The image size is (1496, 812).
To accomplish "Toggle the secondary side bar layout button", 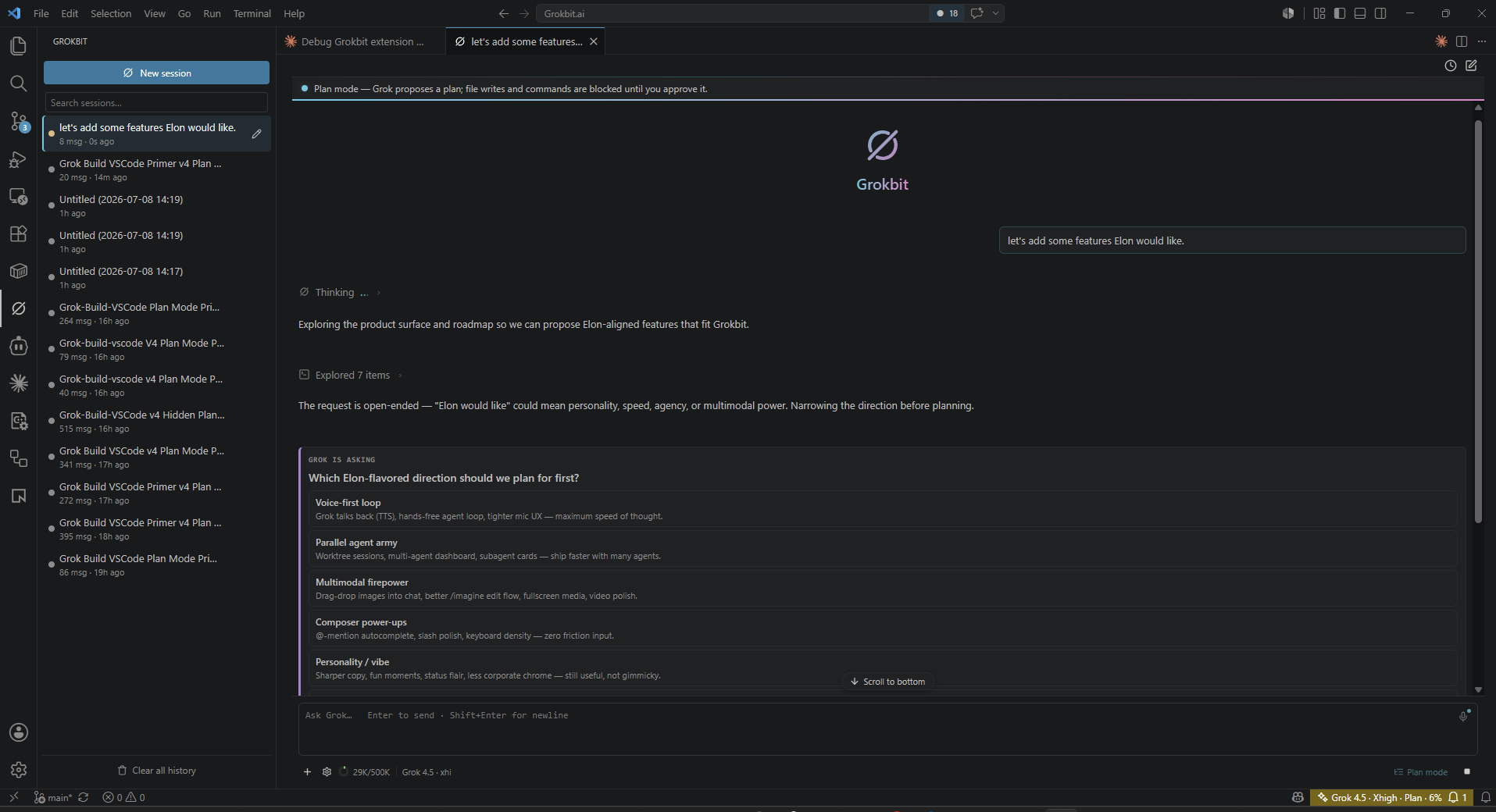I will 1380,13.
